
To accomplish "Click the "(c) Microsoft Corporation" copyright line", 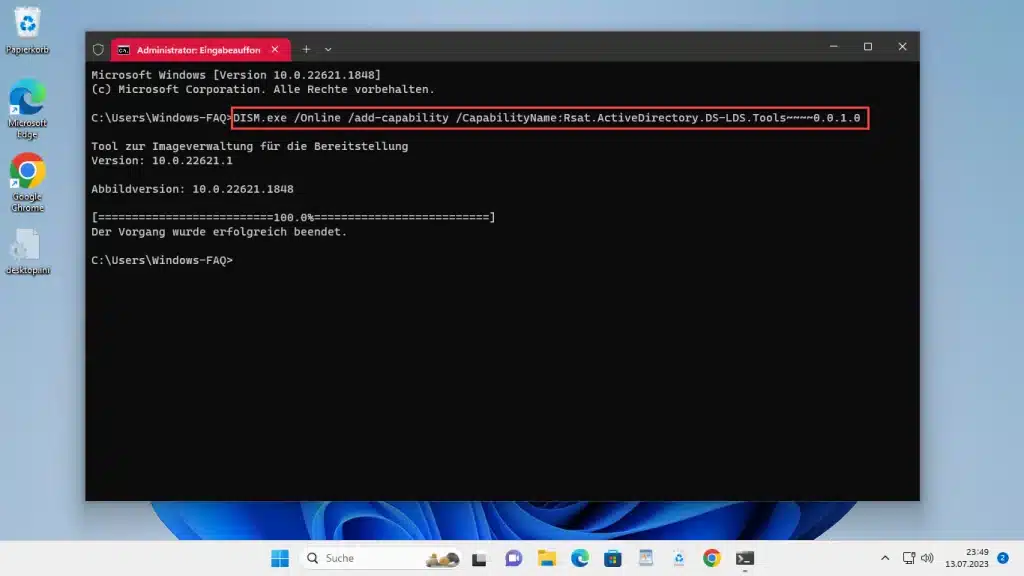I will [x=263, y=89].
